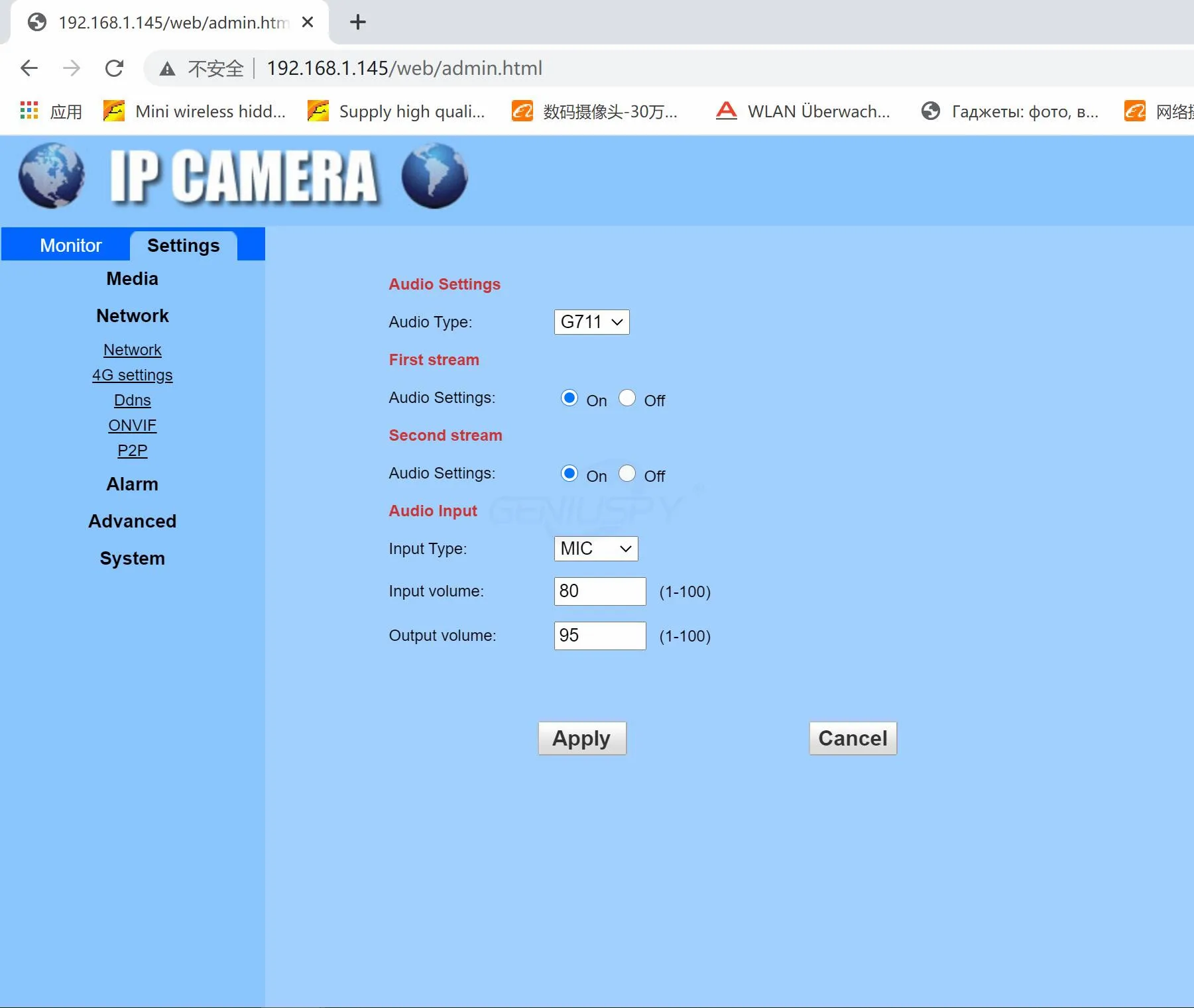Turn off first stream audio
The image size is (1194, 1008).
pos(627,398)
